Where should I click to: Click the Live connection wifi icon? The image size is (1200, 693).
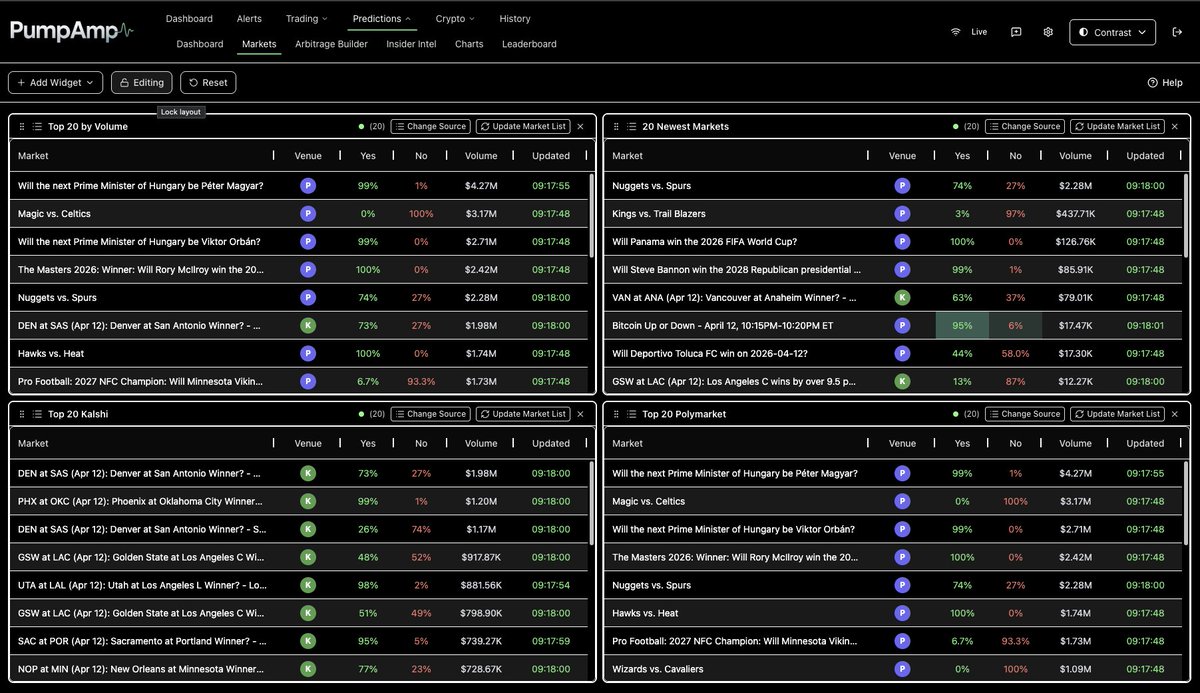[x=955, y=32]
